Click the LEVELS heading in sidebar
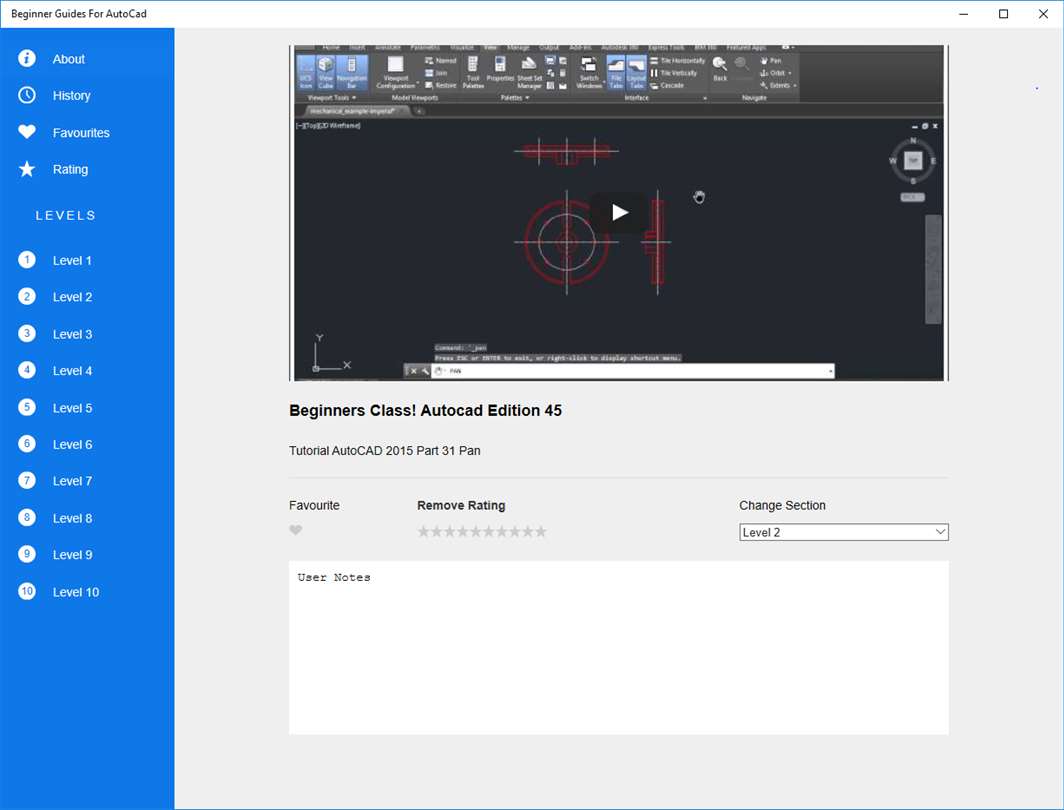 tap(66, 216)
